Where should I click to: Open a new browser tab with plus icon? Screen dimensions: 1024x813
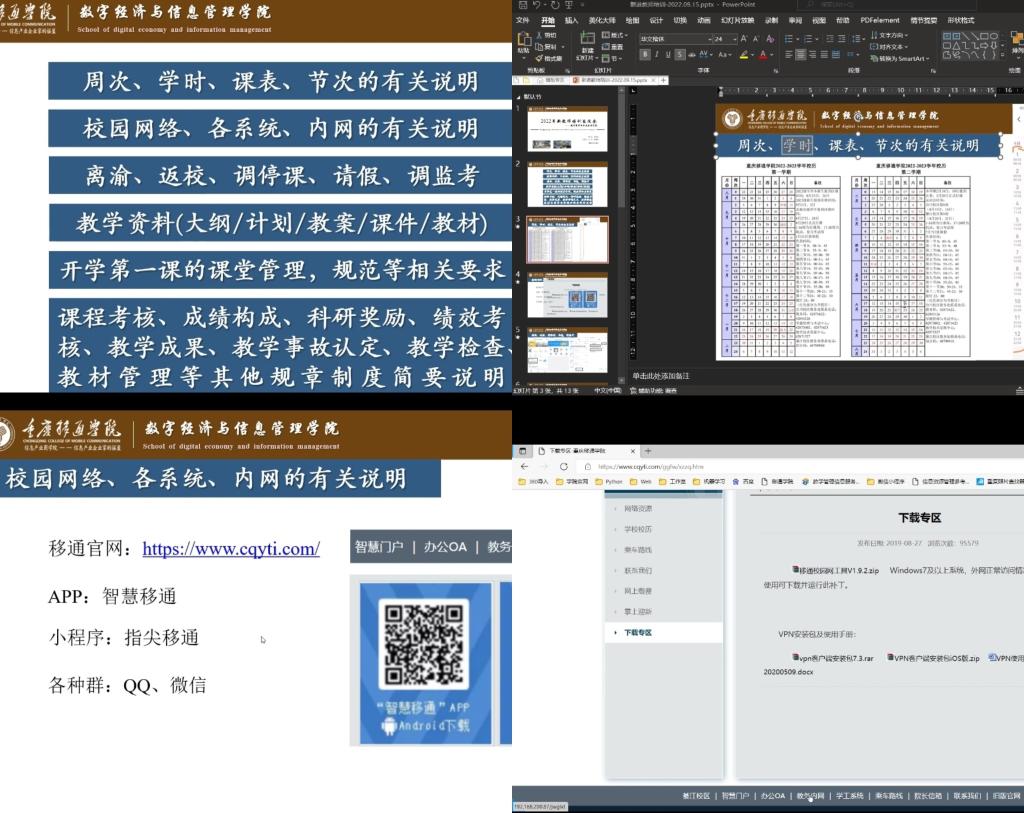(x=648, y=451)
